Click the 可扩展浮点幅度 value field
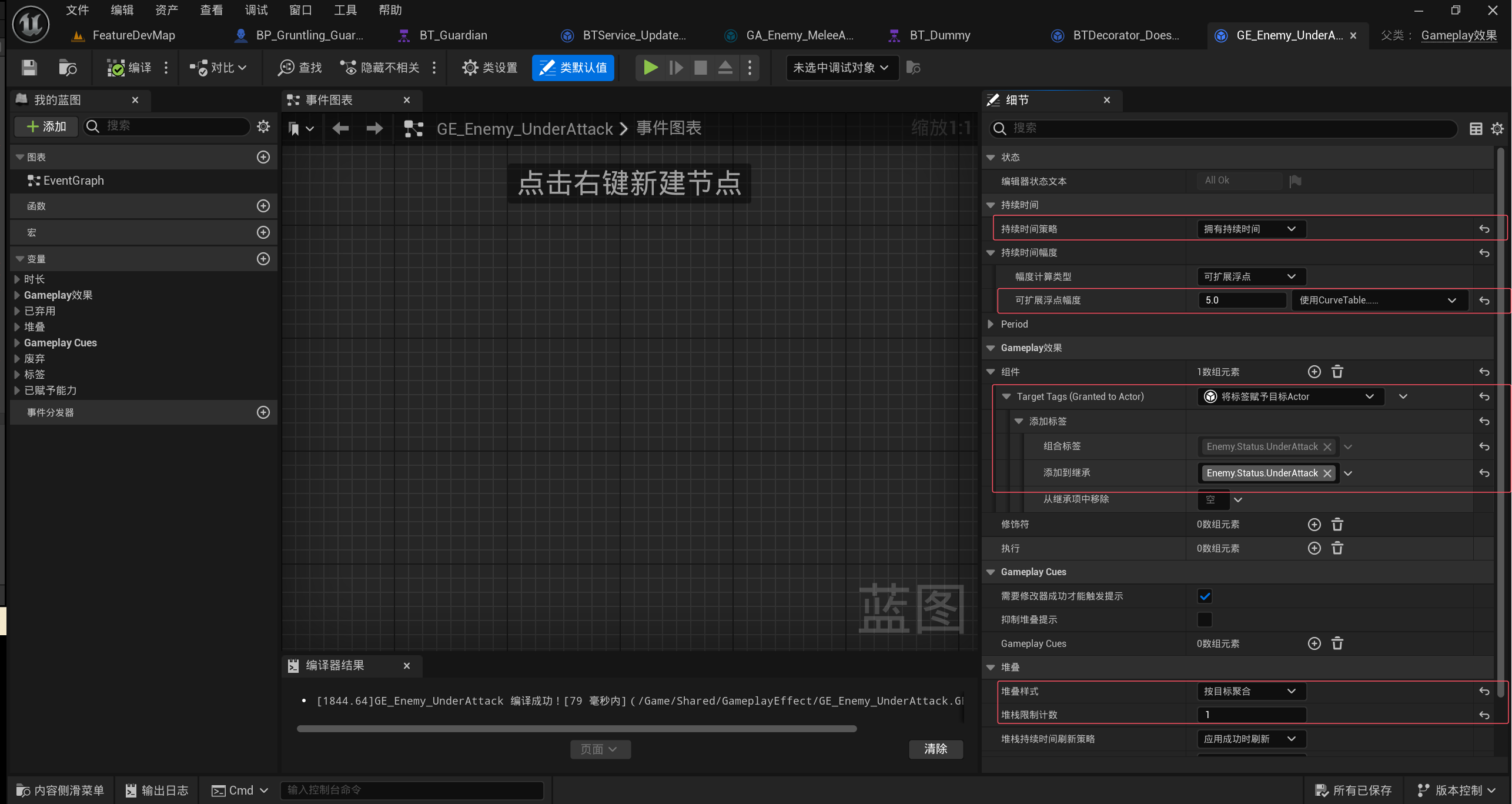 coord(1242,300)
